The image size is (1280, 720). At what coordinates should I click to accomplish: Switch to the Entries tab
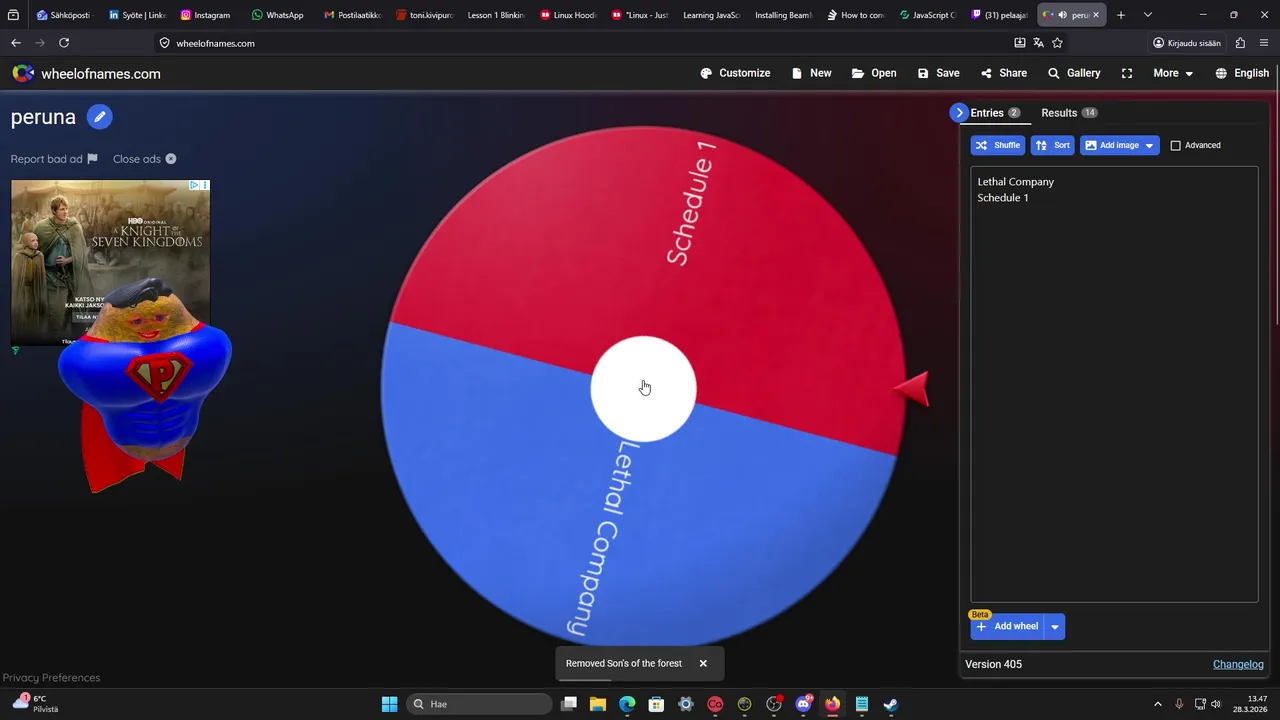pyautogui.click(x=995, y=113)
